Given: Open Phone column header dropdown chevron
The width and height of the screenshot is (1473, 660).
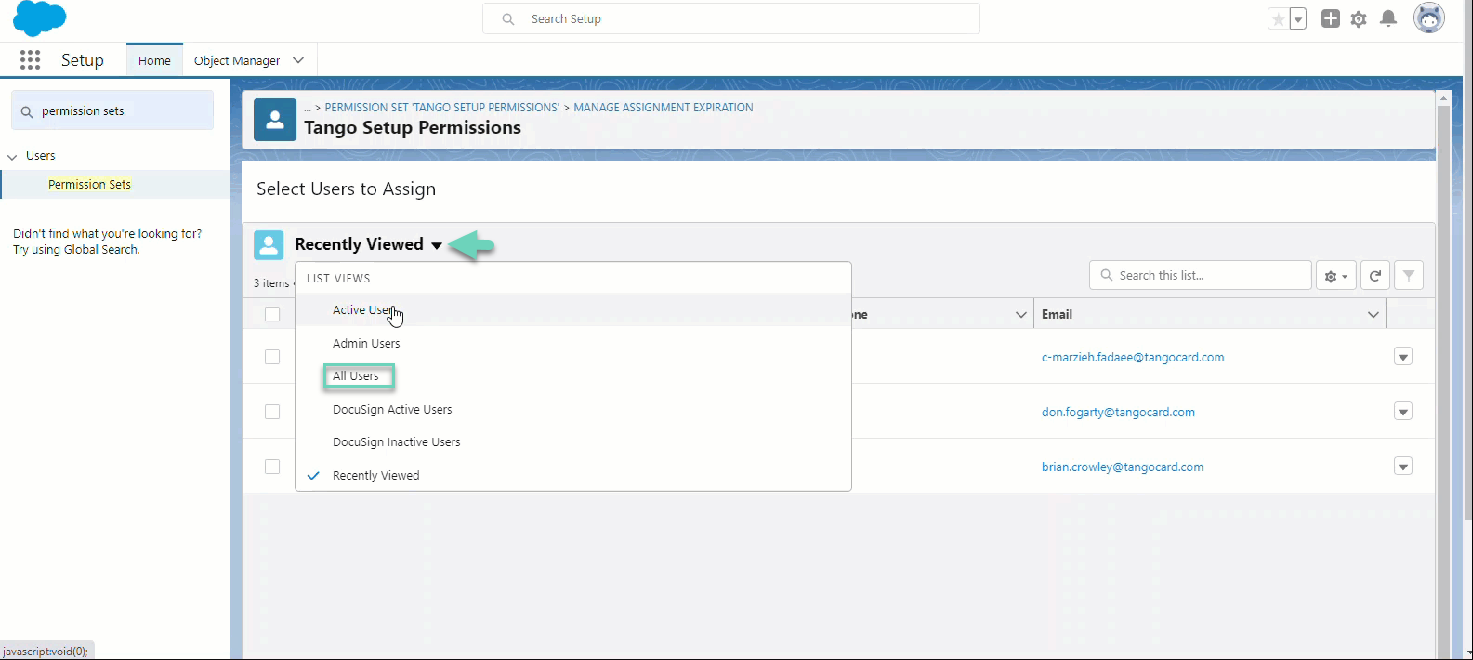Looking at the screenshot, I should pos(1021,315).
